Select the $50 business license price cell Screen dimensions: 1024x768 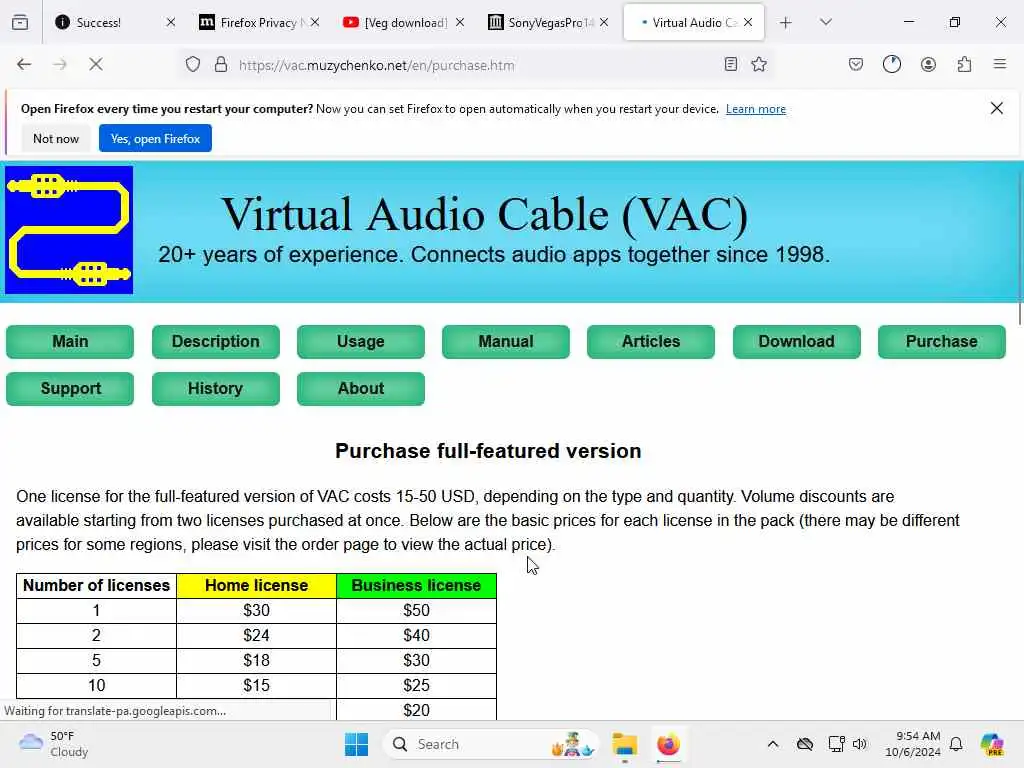417,611
